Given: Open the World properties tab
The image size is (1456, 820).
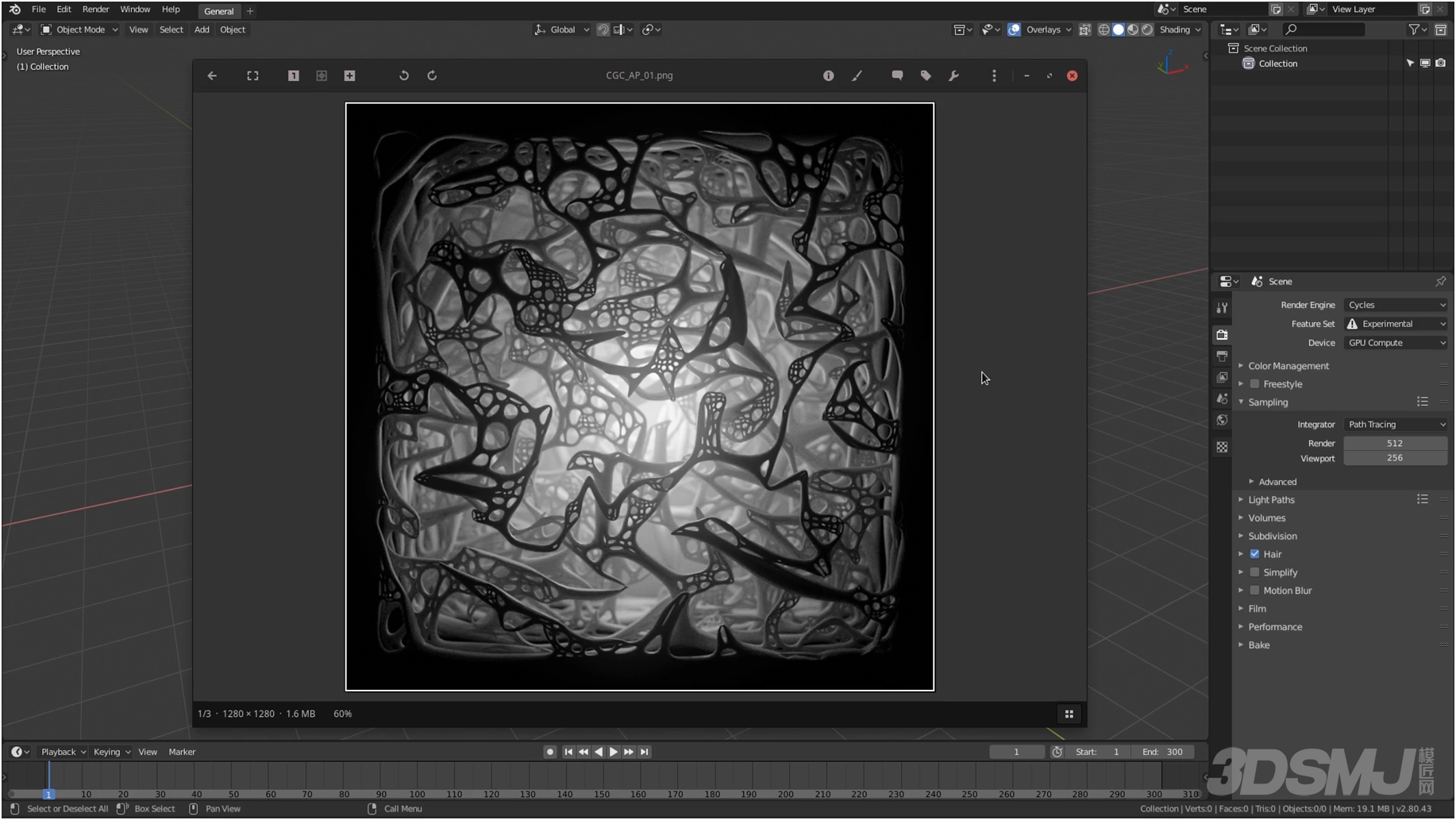Looking at the screenshot, I should pyautogui.click(x=1223, y=421).
